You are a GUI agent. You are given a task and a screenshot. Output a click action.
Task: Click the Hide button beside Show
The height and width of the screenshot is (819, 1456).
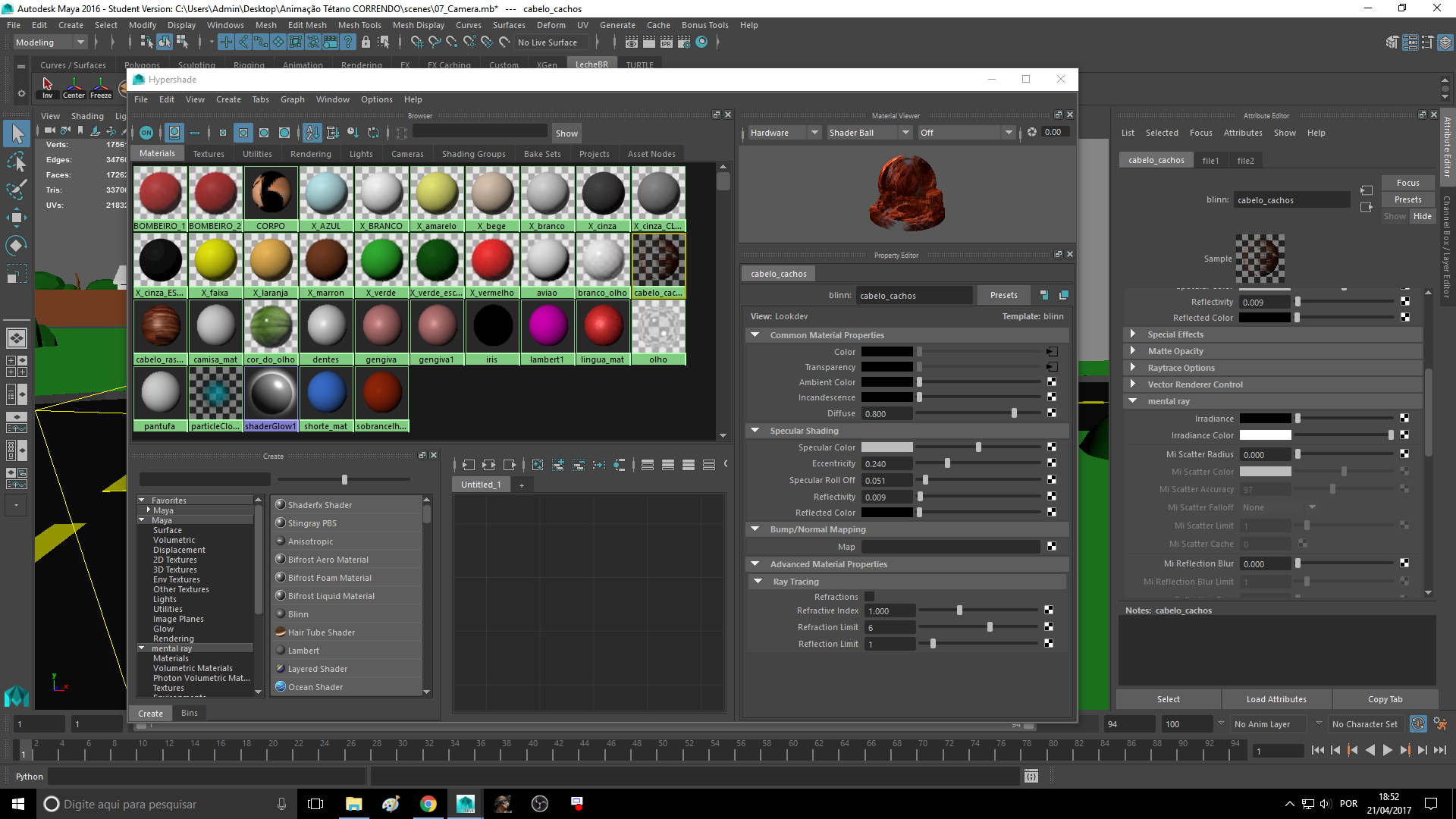(1423, 216)
